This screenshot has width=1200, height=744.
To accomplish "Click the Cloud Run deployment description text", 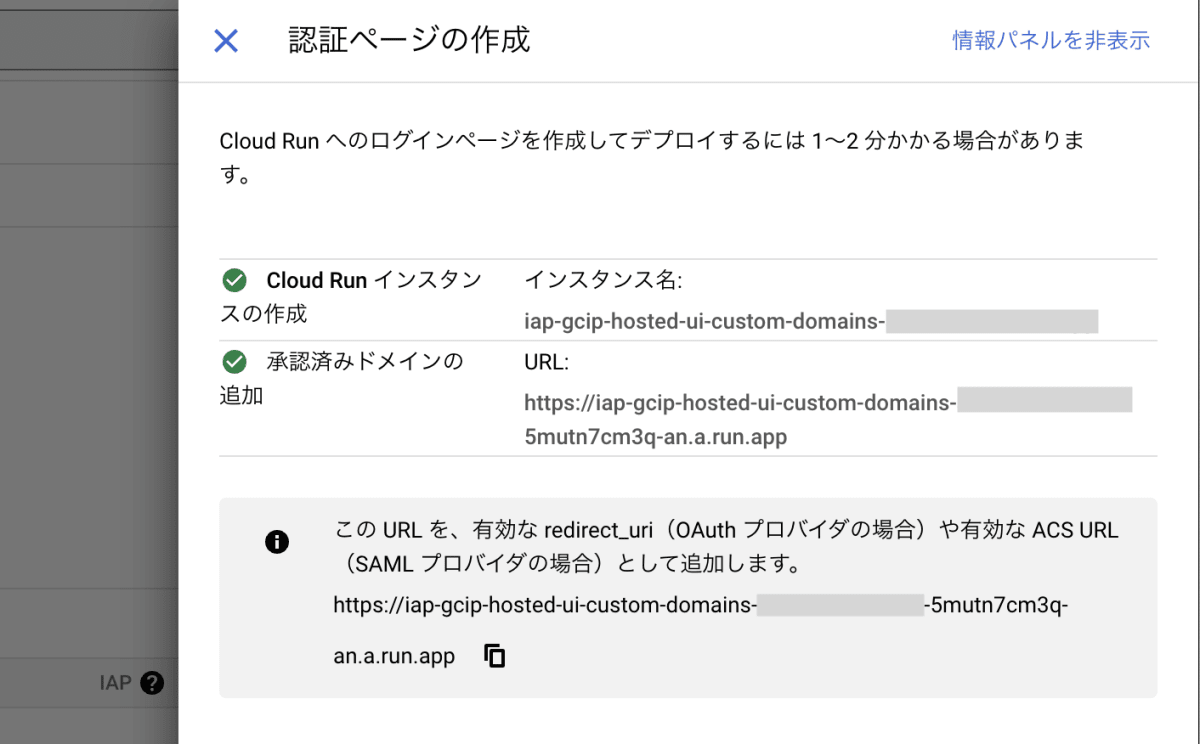I will [x=652, y=141].
